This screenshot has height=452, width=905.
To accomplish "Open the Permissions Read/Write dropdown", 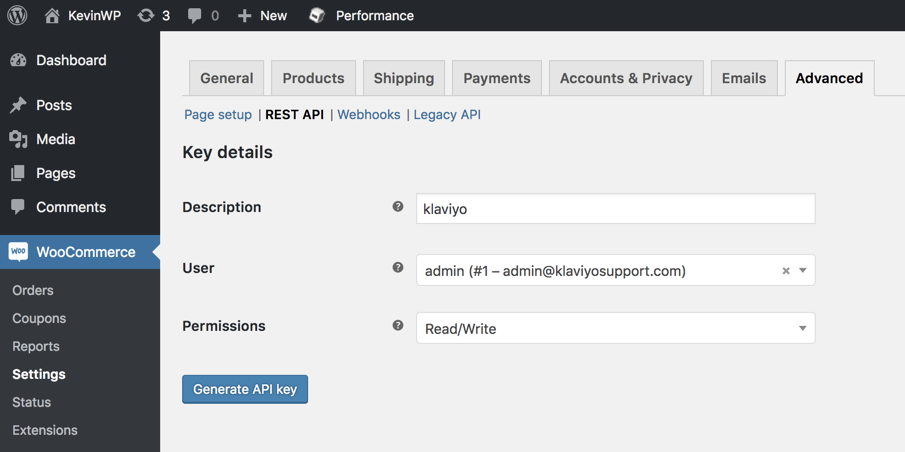I will (x=615, y=328).
